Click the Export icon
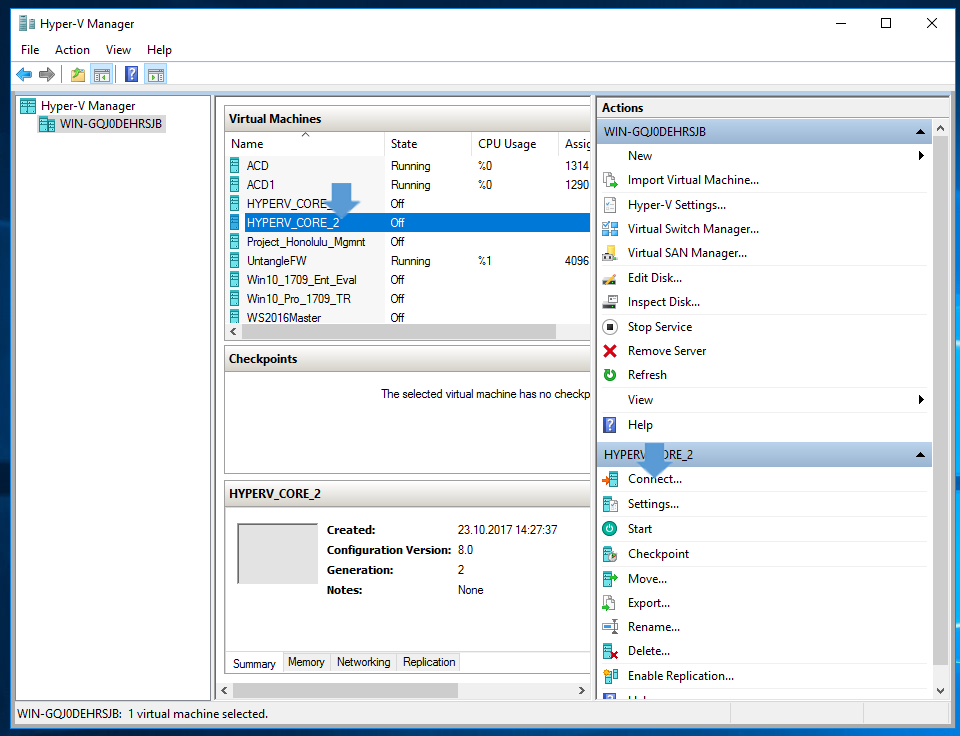 click(610, 603)
